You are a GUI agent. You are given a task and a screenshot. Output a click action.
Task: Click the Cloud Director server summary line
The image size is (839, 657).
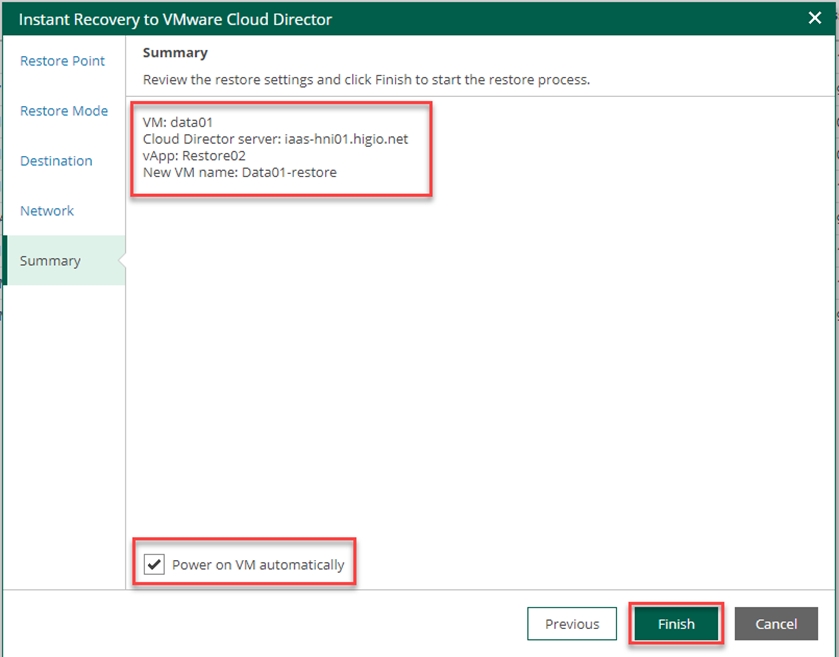(275, 139)
